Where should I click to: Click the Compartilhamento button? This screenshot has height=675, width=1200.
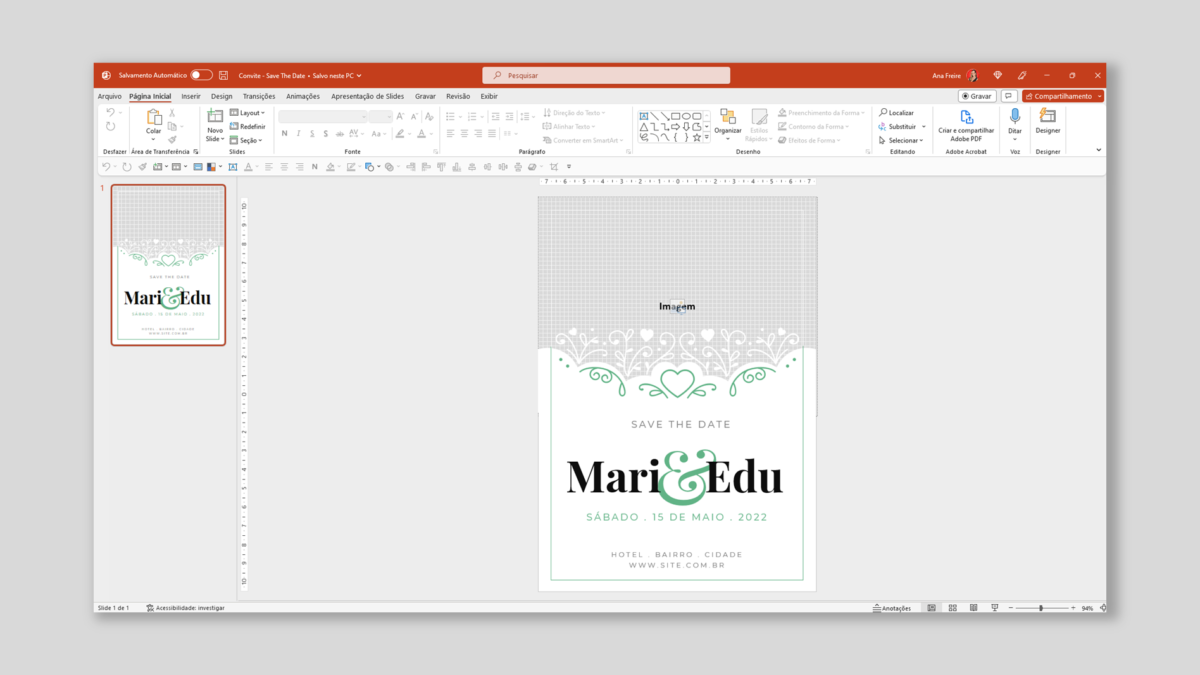(x=1063, y=96)
